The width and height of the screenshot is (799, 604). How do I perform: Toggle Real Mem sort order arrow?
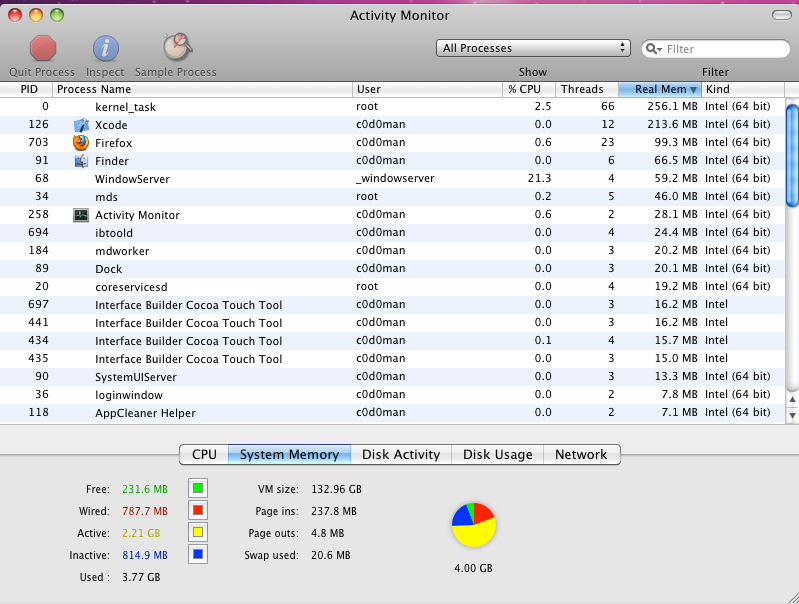[x=694, y=90]
